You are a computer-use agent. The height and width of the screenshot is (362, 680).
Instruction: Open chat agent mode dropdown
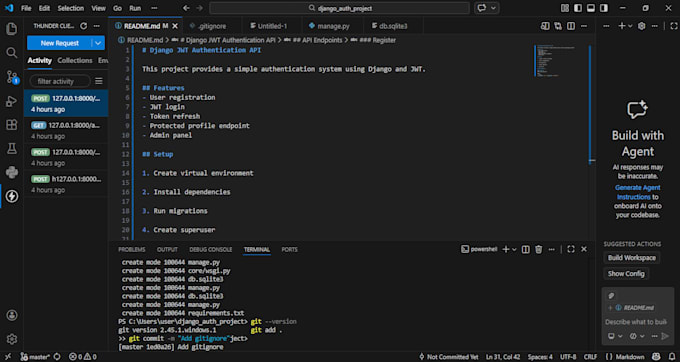tap(615, 336)
